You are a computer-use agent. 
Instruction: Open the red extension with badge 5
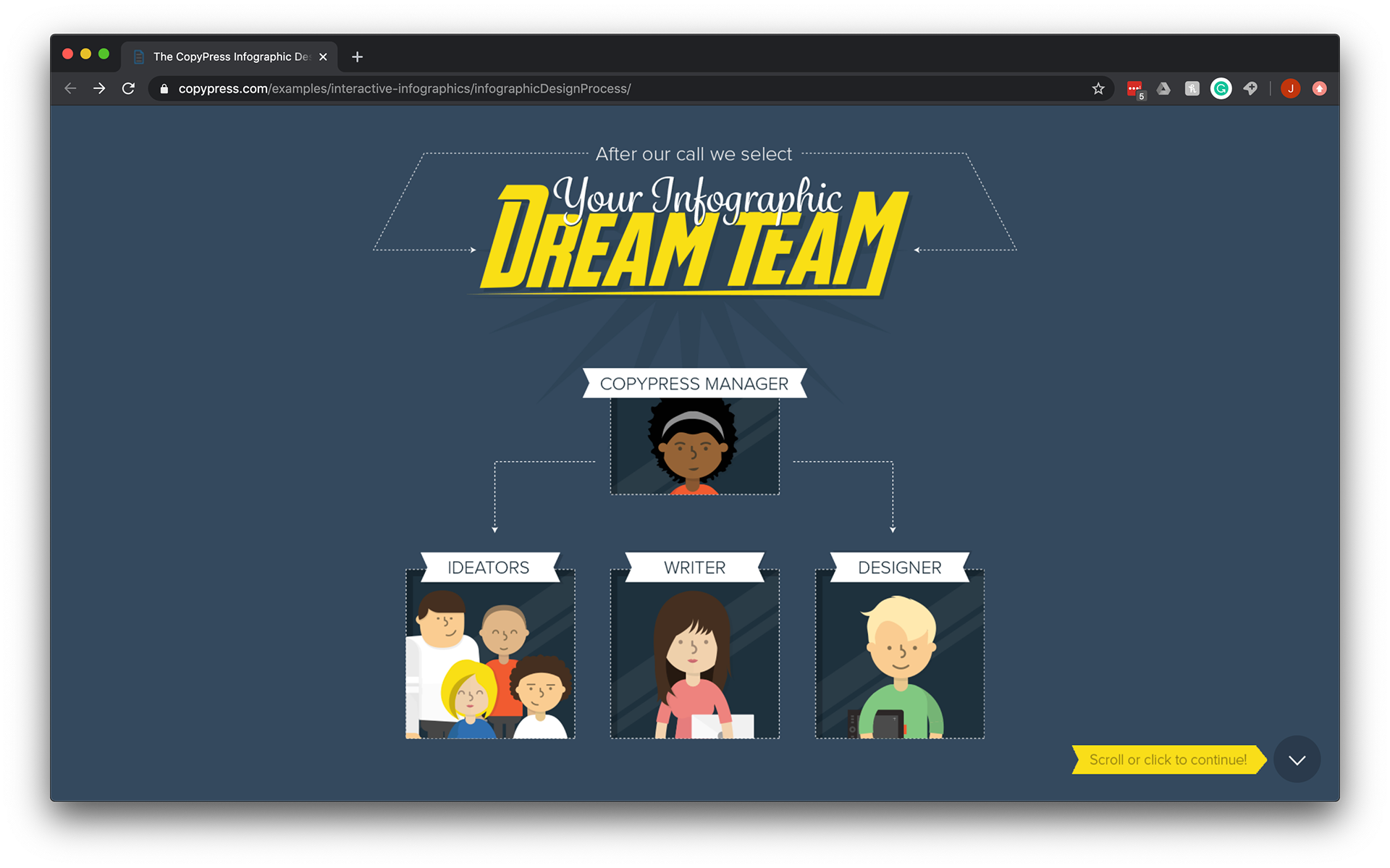(x=1135, y=89)
